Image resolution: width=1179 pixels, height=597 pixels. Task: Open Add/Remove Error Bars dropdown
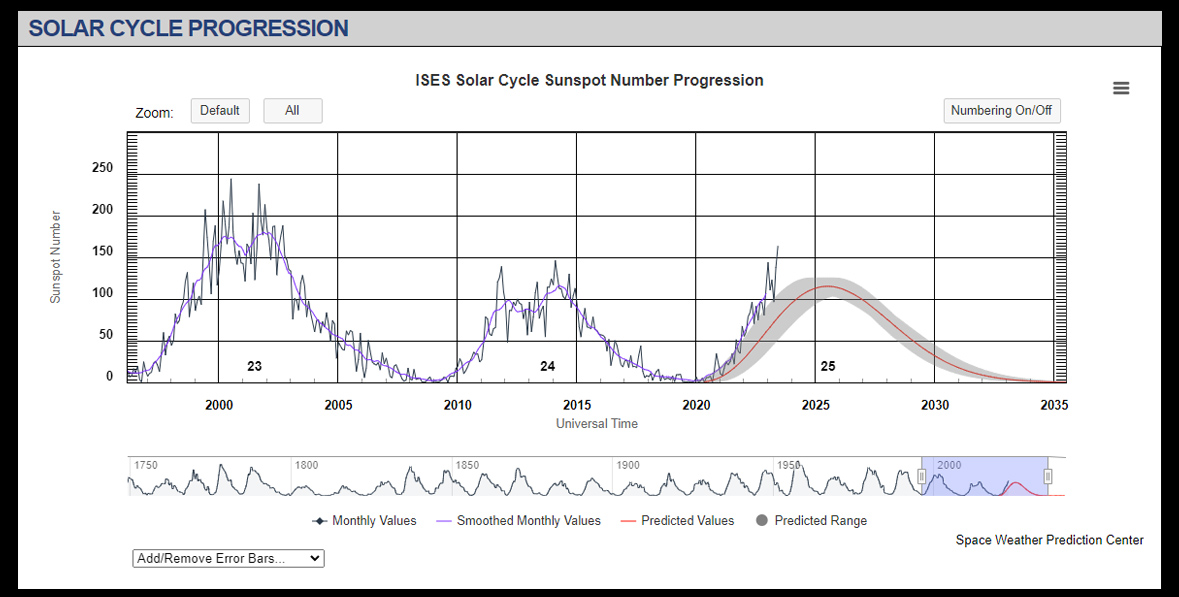click(x=229, y=559)
